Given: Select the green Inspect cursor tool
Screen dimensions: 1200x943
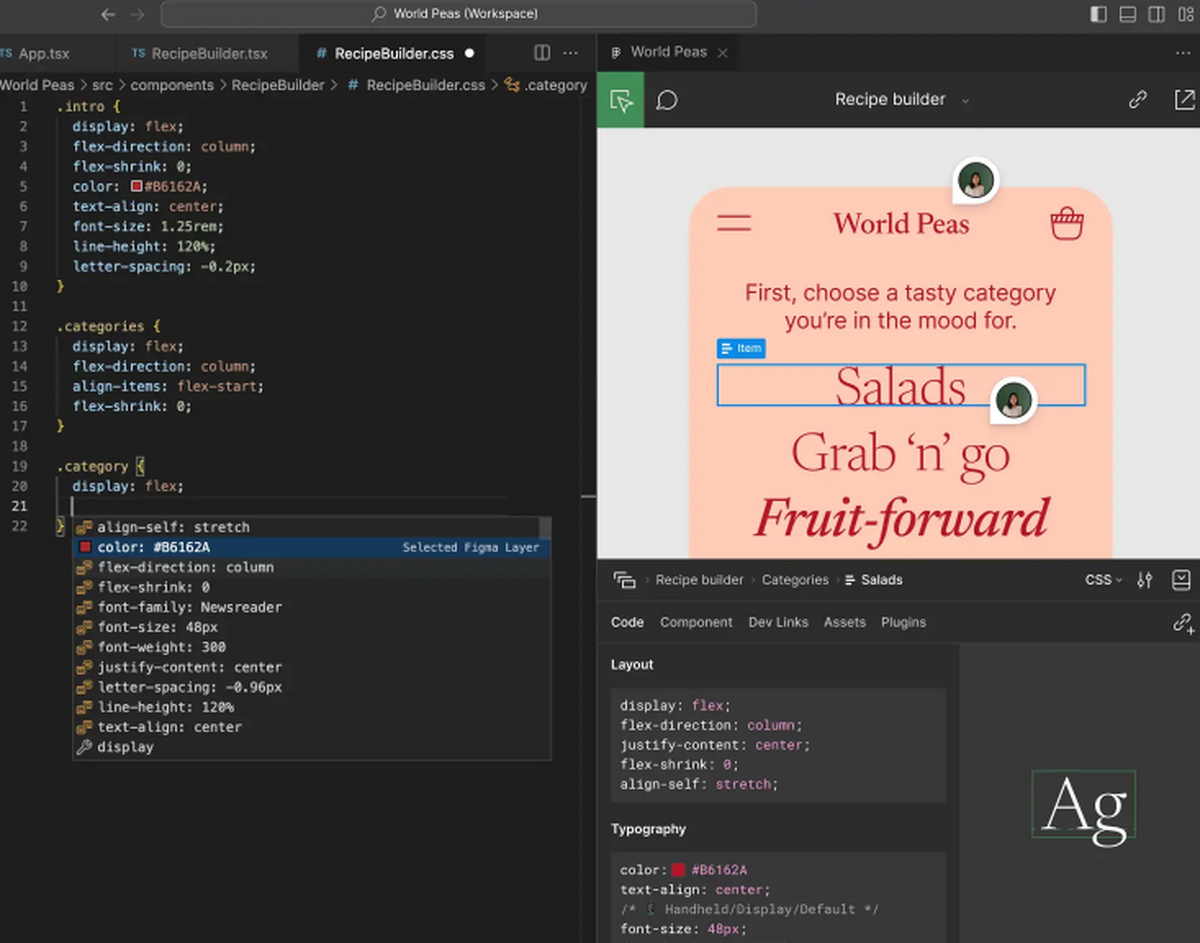Looking at the screenshot, I should (621, 100).
